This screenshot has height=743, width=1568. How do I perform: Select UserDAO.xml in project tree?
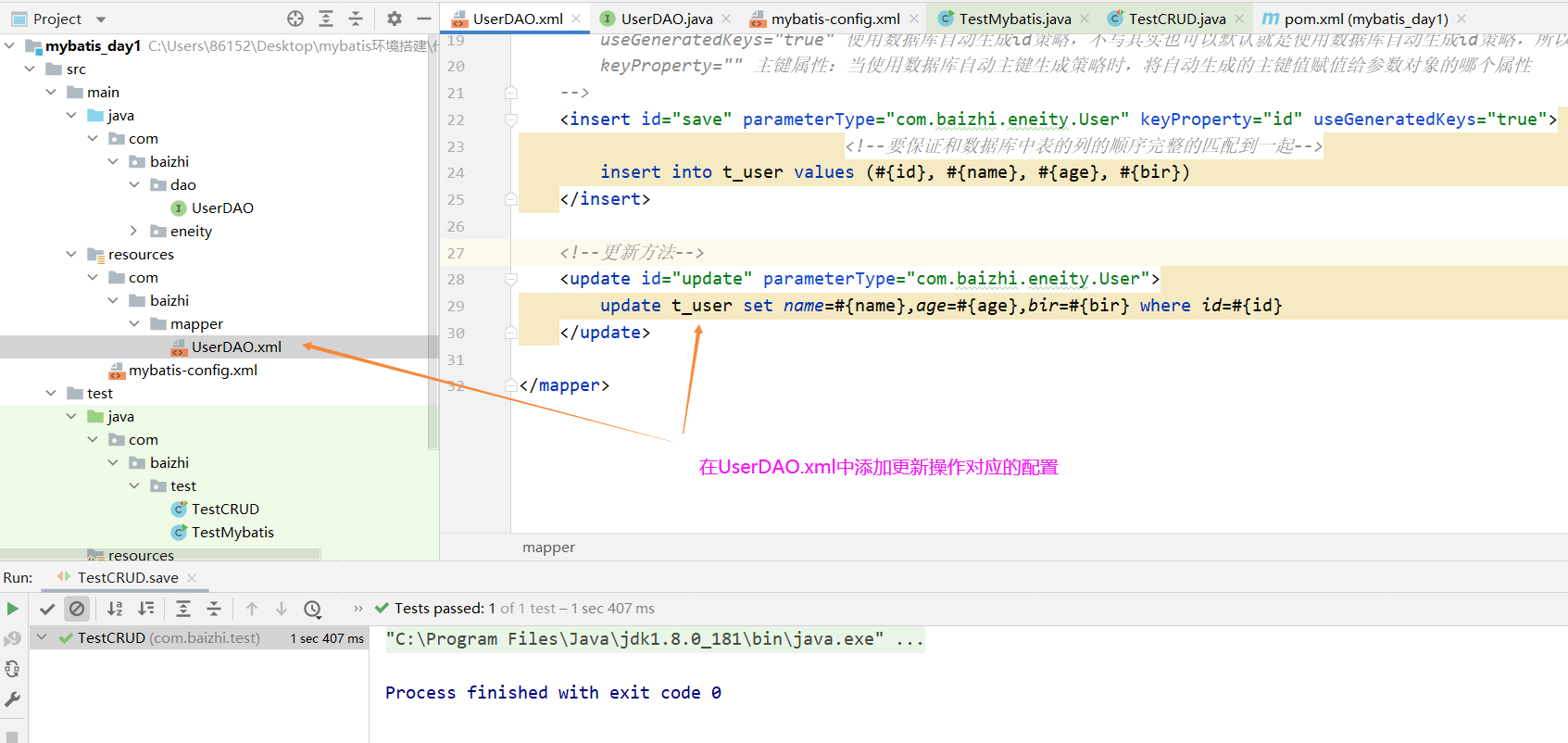click(x=236, y=346)
